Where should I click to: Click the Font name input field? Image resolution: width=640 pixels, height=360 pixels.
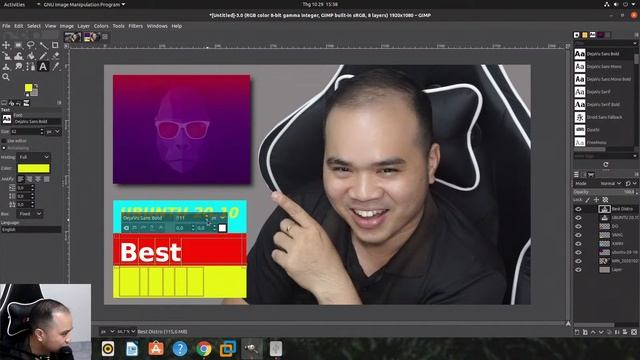click(x=37, y=121)
